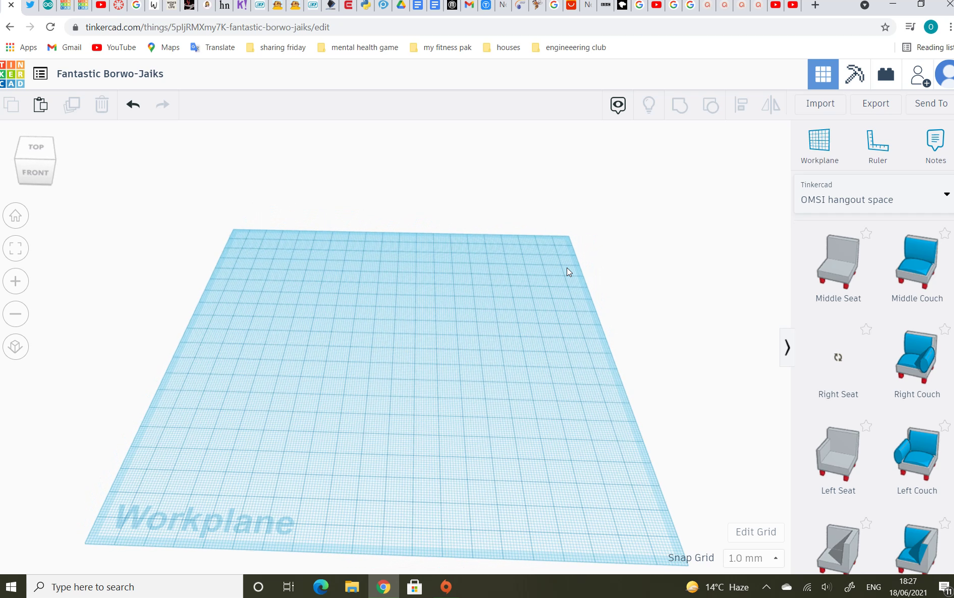The width and height of the screenshot is (954, 598).
Task: Open the share/invite collaborator icon
Action: tap(920, 74)
